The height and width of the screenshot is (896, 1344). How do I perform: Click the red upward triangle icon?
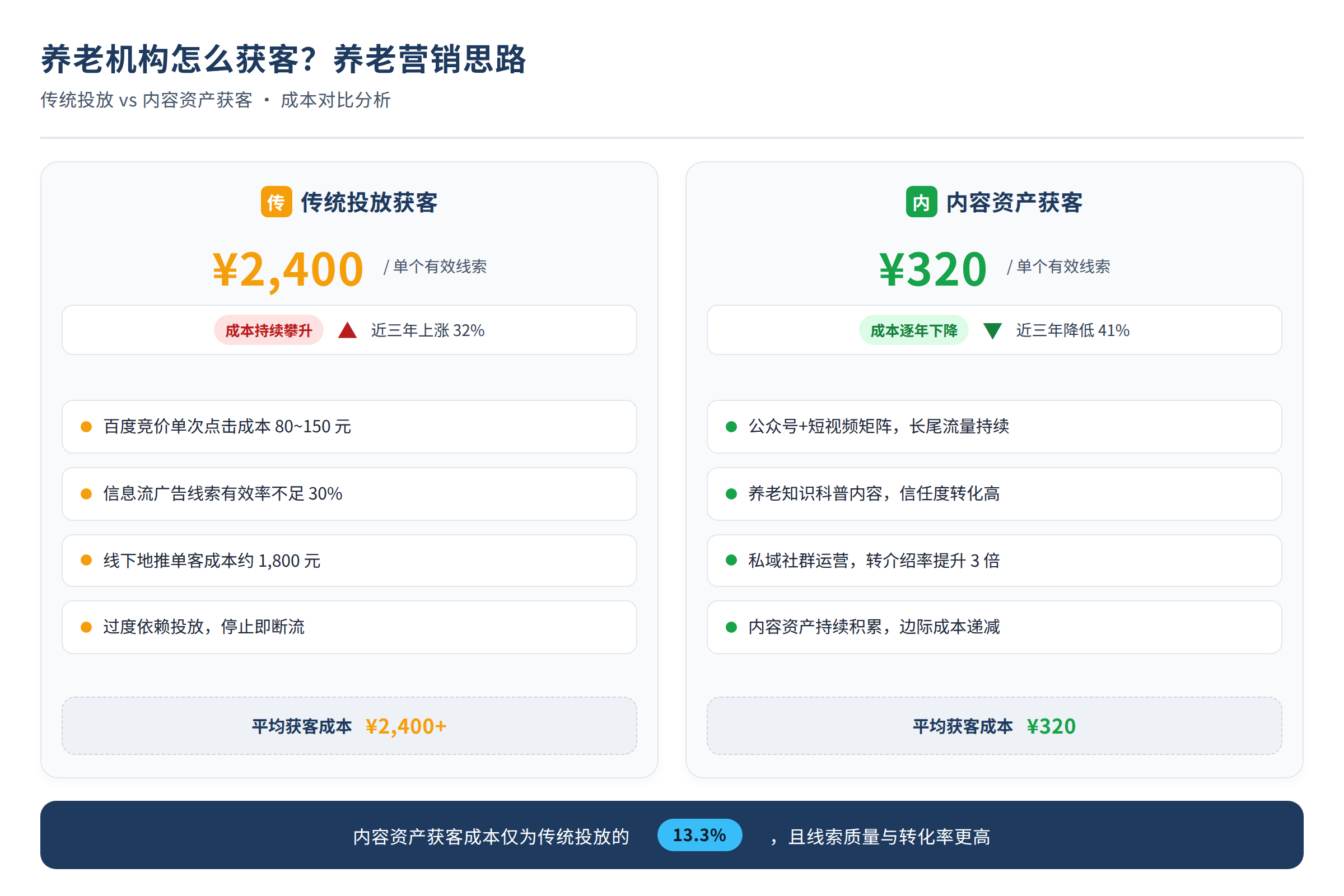coord(347,330)
